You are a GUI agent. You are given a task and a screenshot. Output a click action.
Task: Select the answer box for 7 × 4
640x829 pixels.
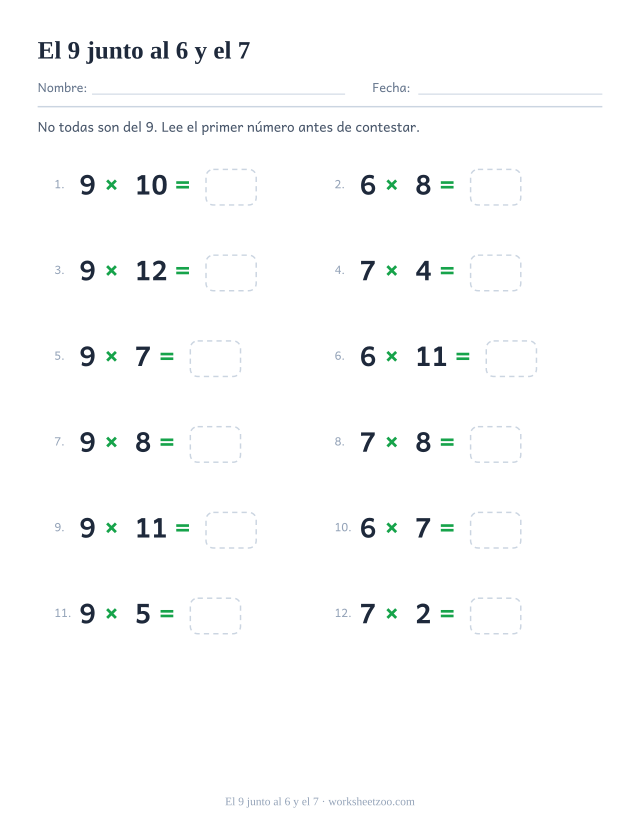pos(495,273)
